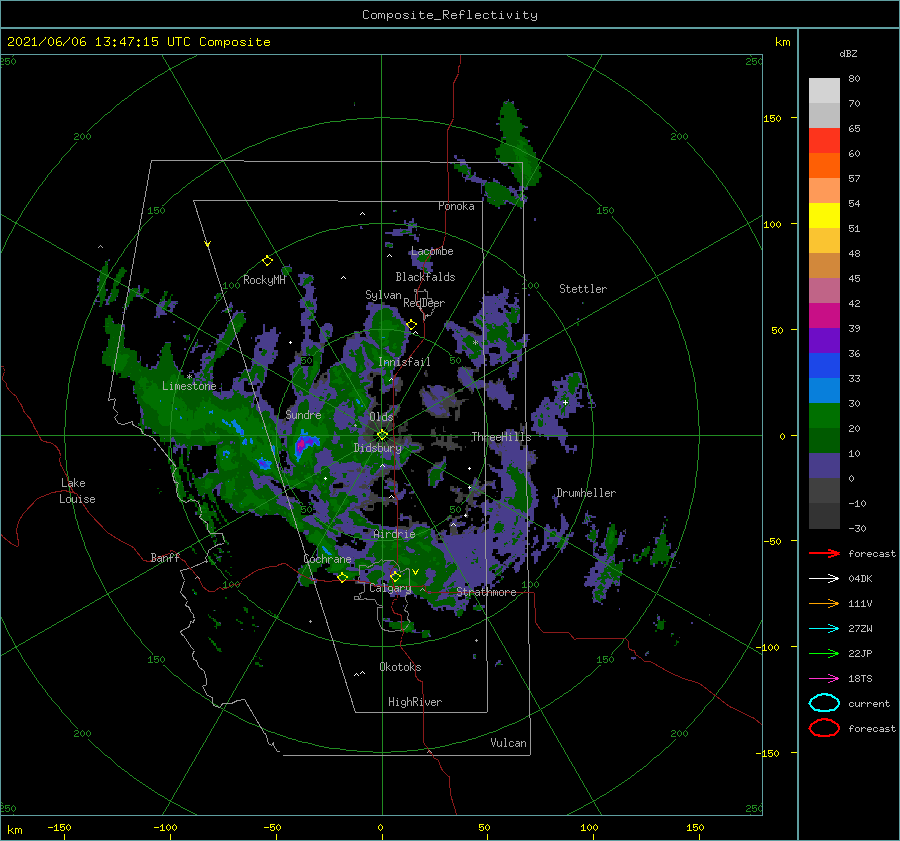Click the Innisfail city label
This screenshot has height=841, width=900.
(404, 362)
